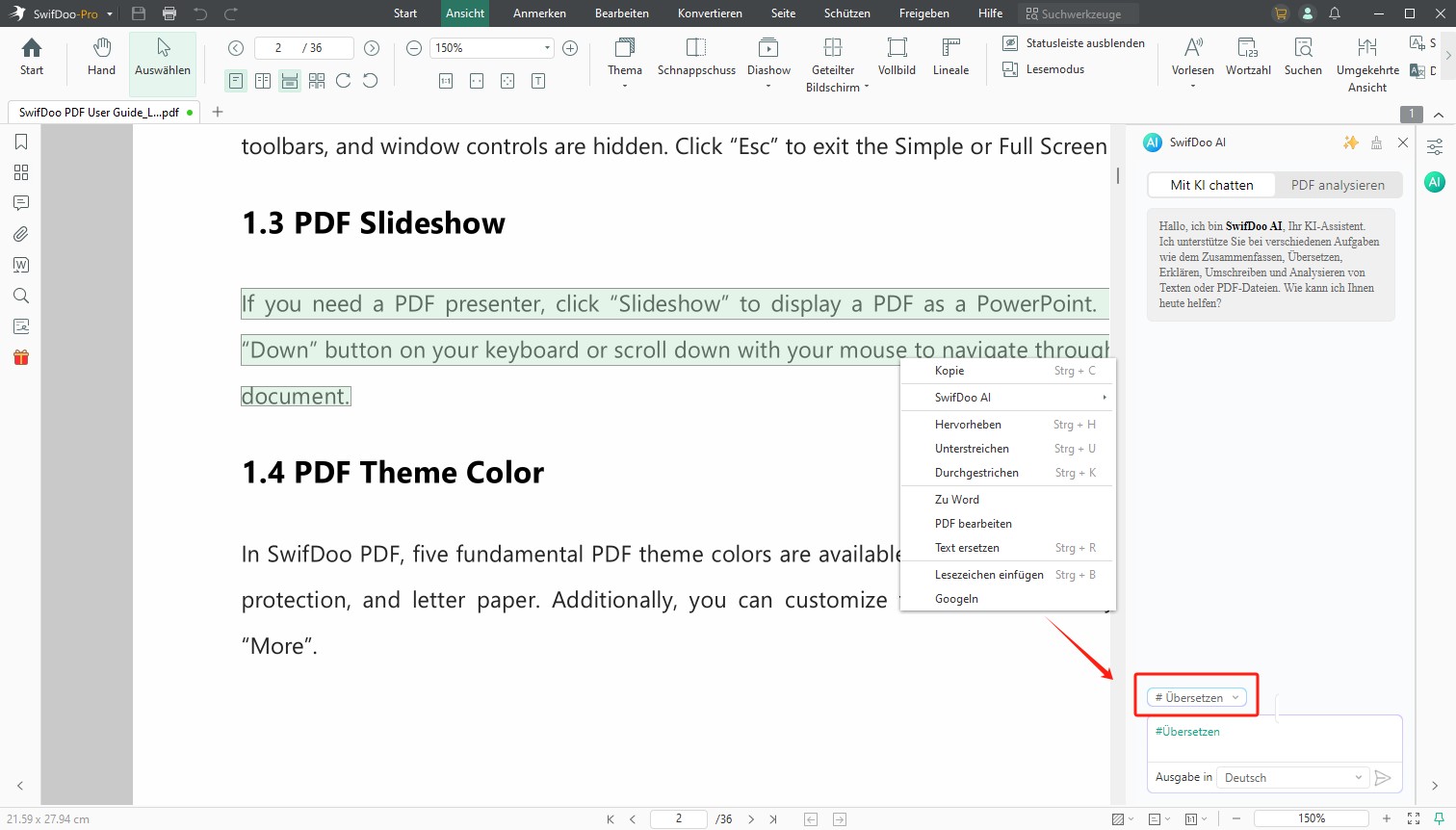The width and height of the screenshot is (1456, 830).
Task: Toggle thumbnail grid page view
Action: 317,81
